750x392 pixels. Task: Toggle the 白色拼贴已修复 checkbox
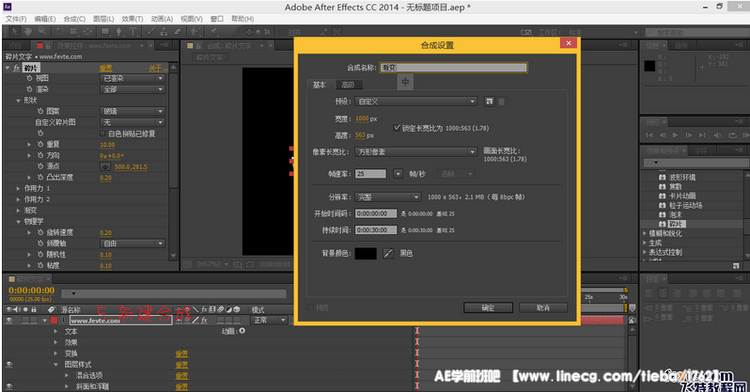click(102, 133)
